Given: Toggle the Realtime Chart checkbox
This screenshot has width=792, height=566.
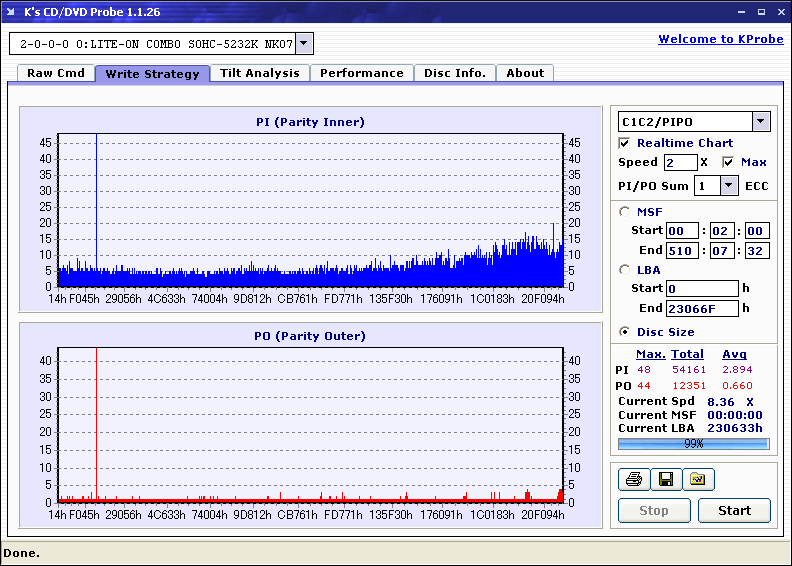Looking at the screenshot, I should coord(625,143).
